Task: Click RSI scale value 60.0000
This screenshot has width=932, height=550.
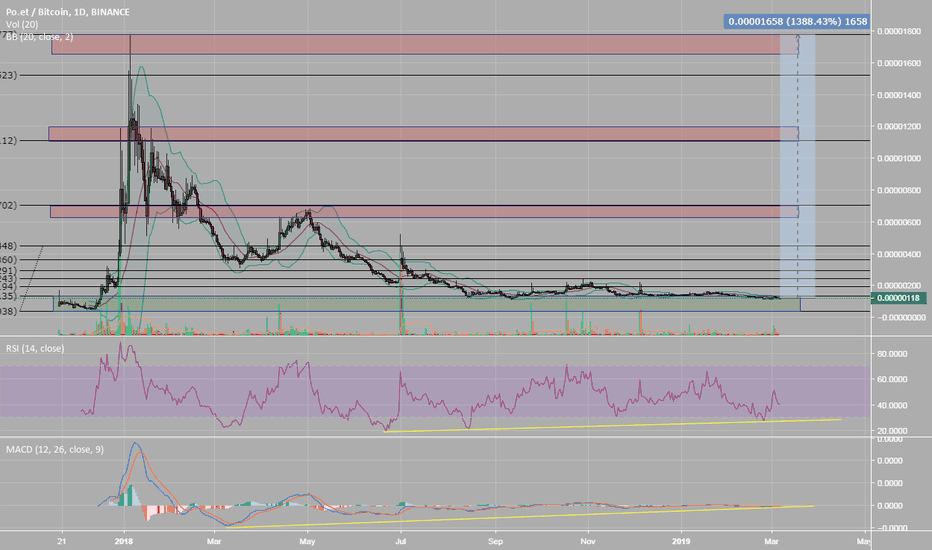Action: [892, 379]
